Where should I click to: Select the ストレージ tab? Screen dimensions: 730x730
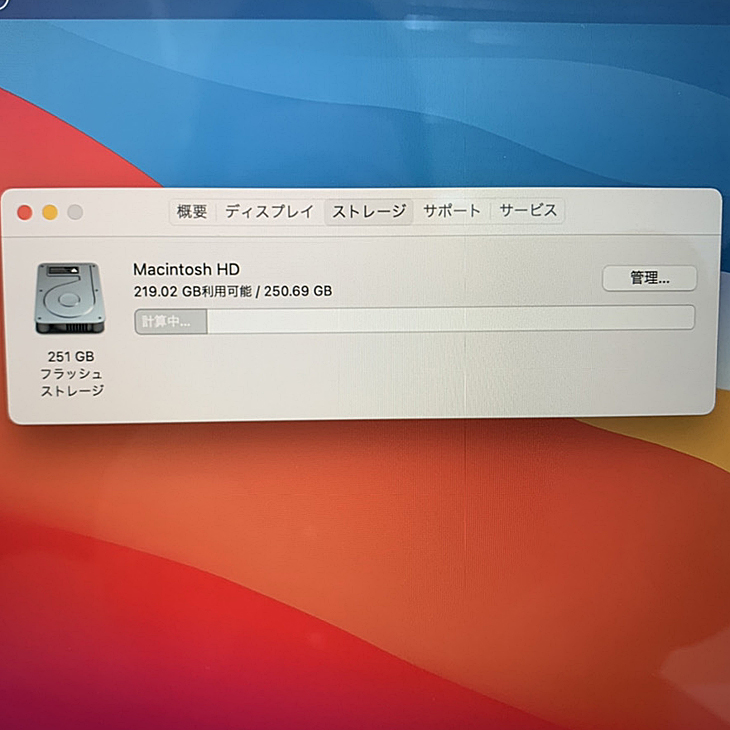pyautogui.click(x=369, y=212)
